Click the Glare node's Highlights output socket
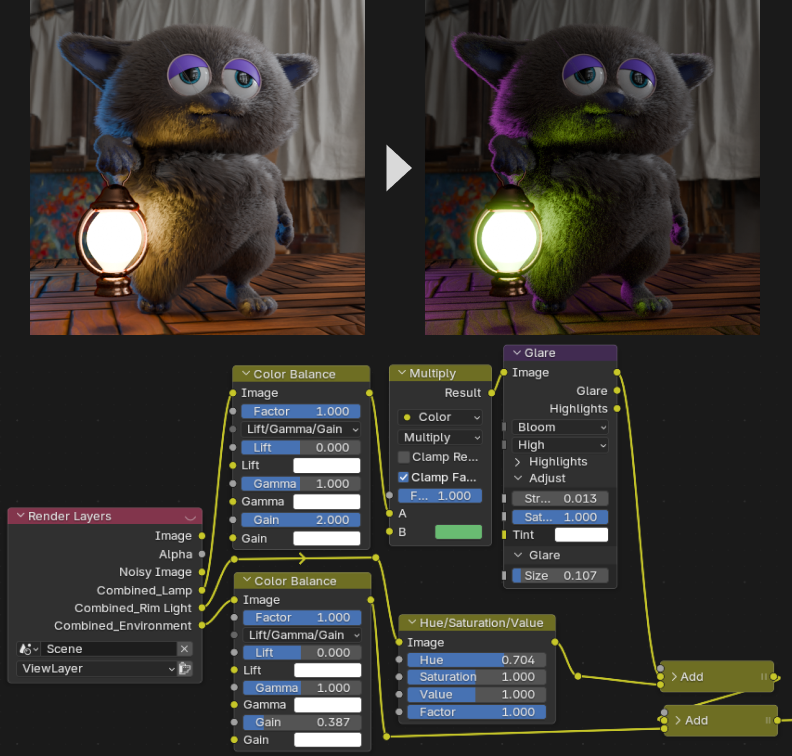This screenshot has width=792, height=756. click(617, 409)
